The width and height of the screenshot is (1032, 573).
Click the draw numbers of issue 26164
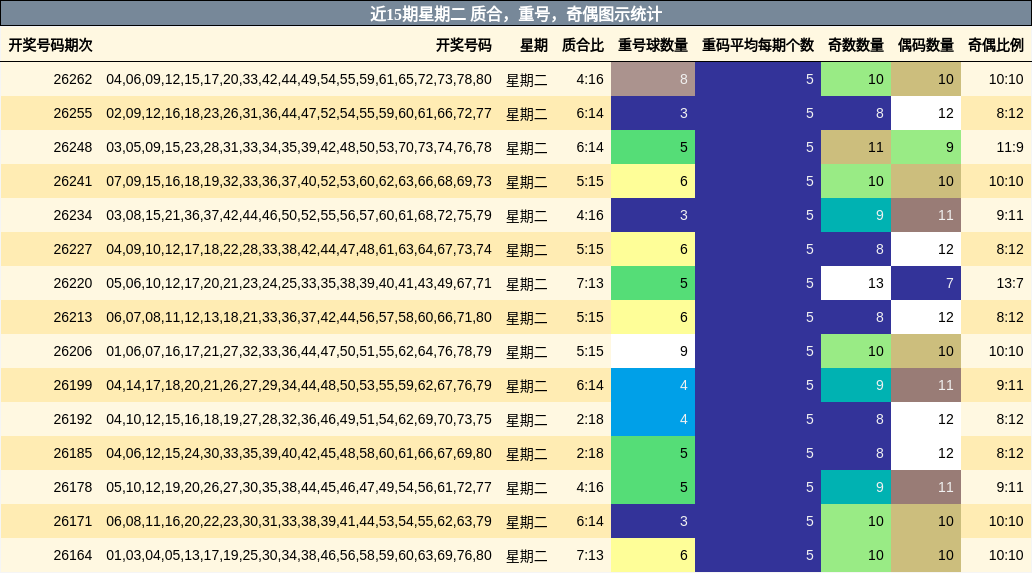[299, 555]
